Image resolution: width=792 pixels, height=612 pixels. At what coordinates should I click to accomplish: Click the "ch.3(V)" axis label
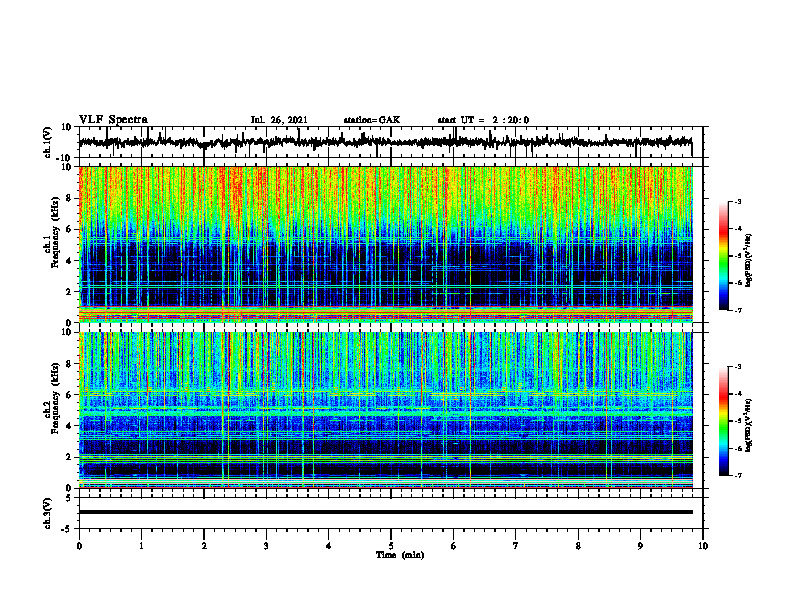47,513
